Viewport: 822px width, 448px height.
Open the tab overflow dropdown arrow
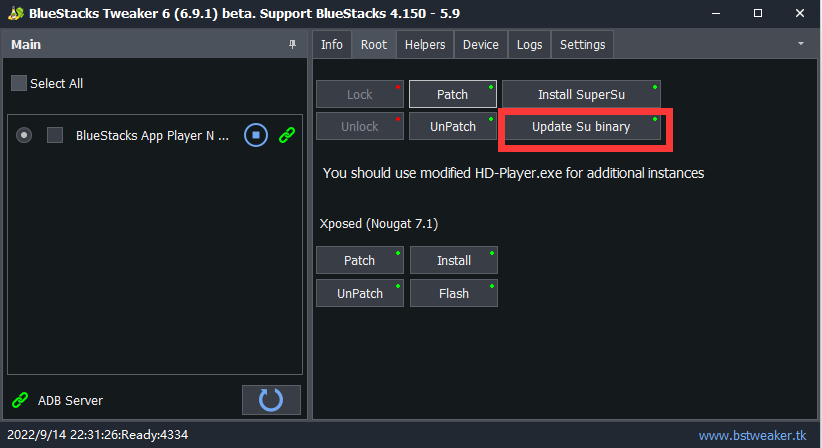pos(801,44)
